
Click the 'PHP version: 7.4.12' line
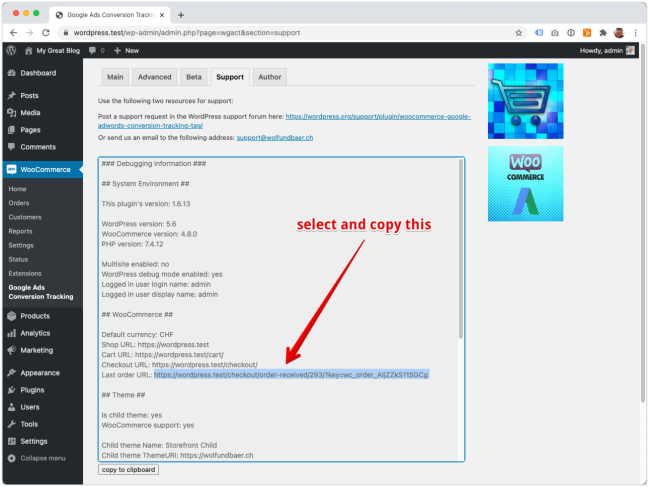(132, 244)
